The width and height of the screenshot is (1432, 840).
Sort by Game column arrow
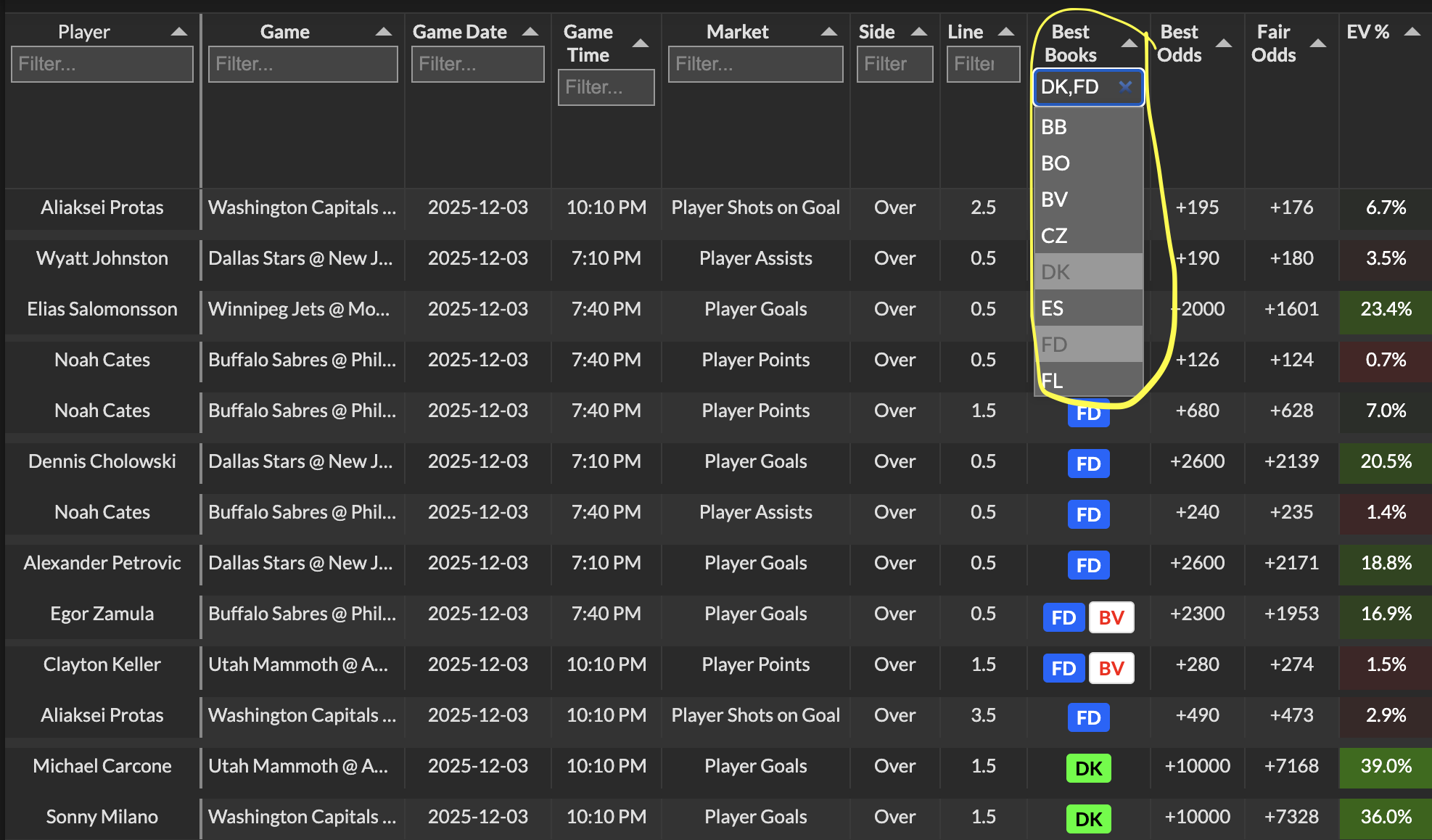(x=383, y=32)
